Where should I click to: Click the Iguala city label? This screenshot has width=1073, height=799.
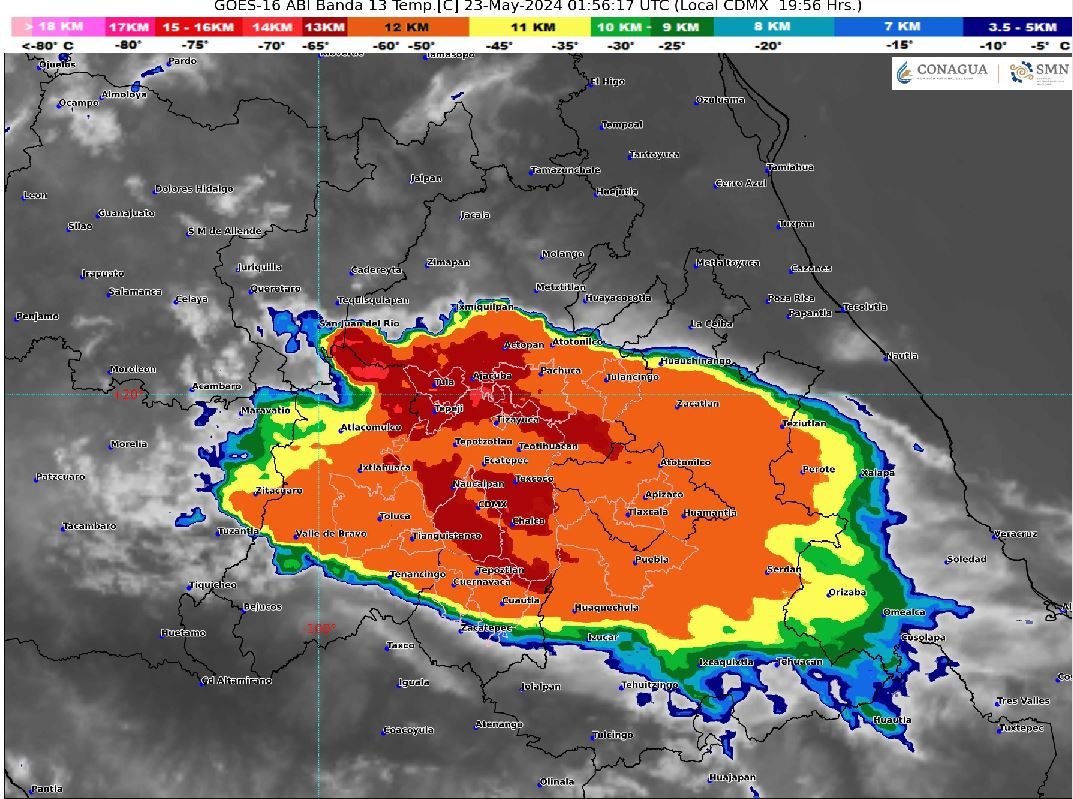click(414, 683)
